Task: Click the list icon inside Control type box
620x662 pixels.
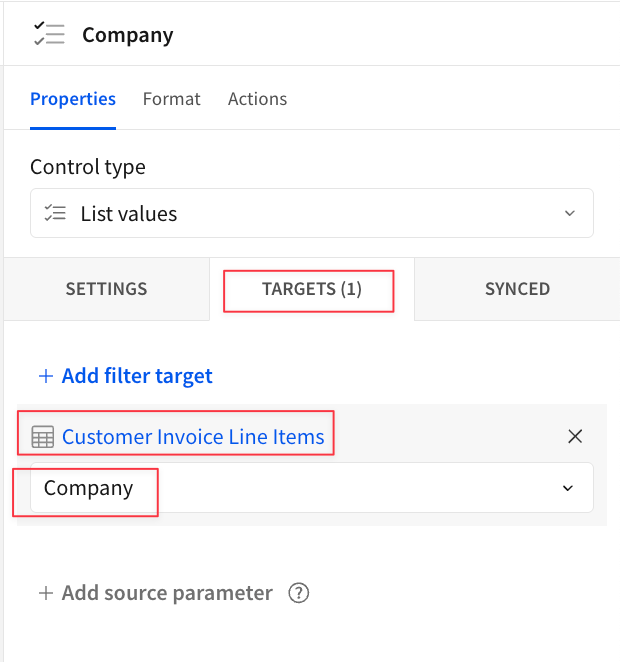Action: point(55,213)
